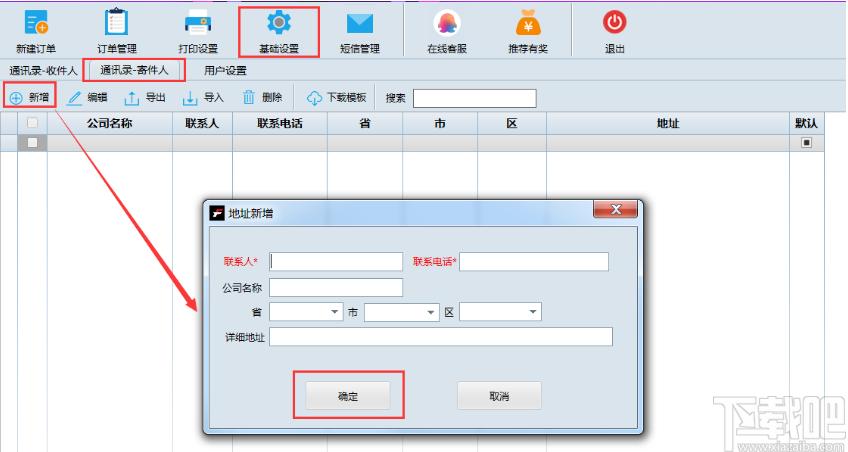Screen dimensions: 848x452
Task: Click 删除 trash delete button
Action: (262, 97)
